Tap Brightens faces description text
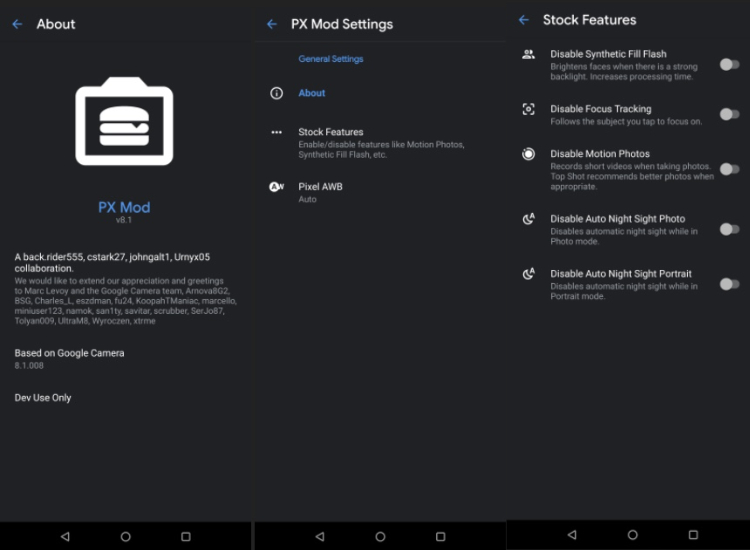750x550 pixels. (x=624, y=72)
